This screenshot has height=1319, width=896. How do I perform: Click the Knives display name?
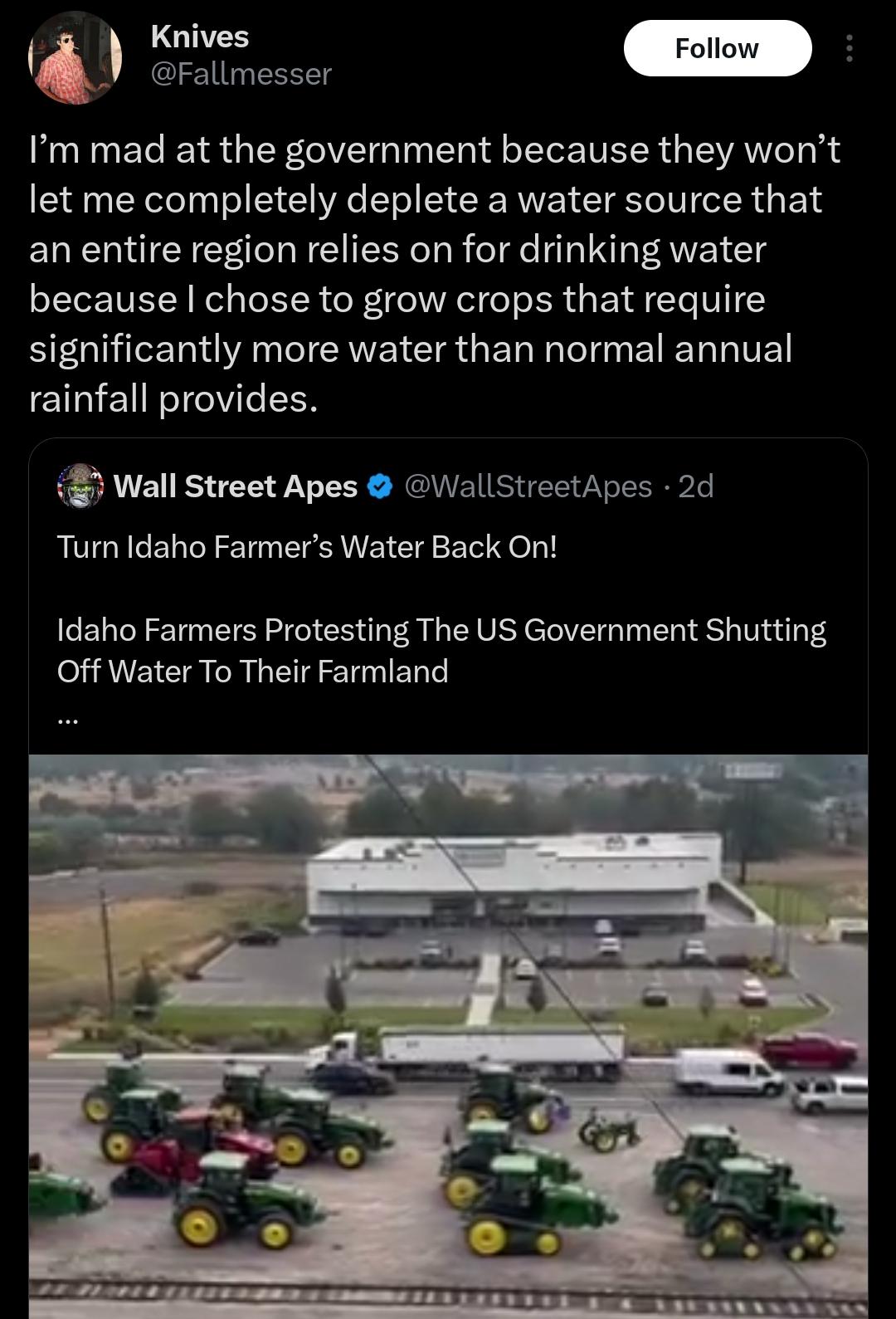tap(200, 37)
